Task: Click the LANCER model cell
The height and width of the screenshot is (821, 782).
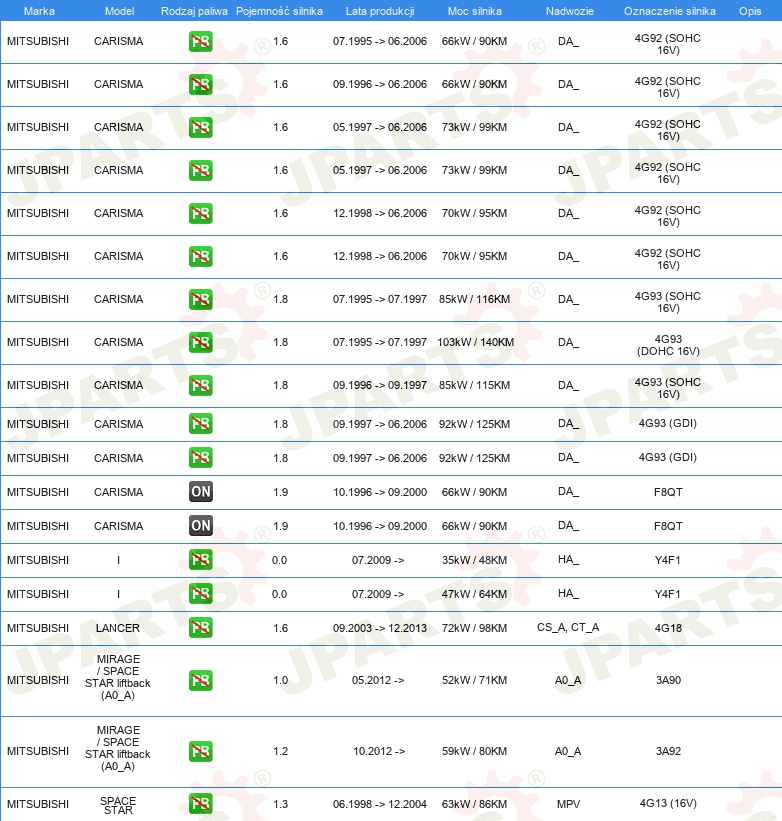Action: (118, 628)
